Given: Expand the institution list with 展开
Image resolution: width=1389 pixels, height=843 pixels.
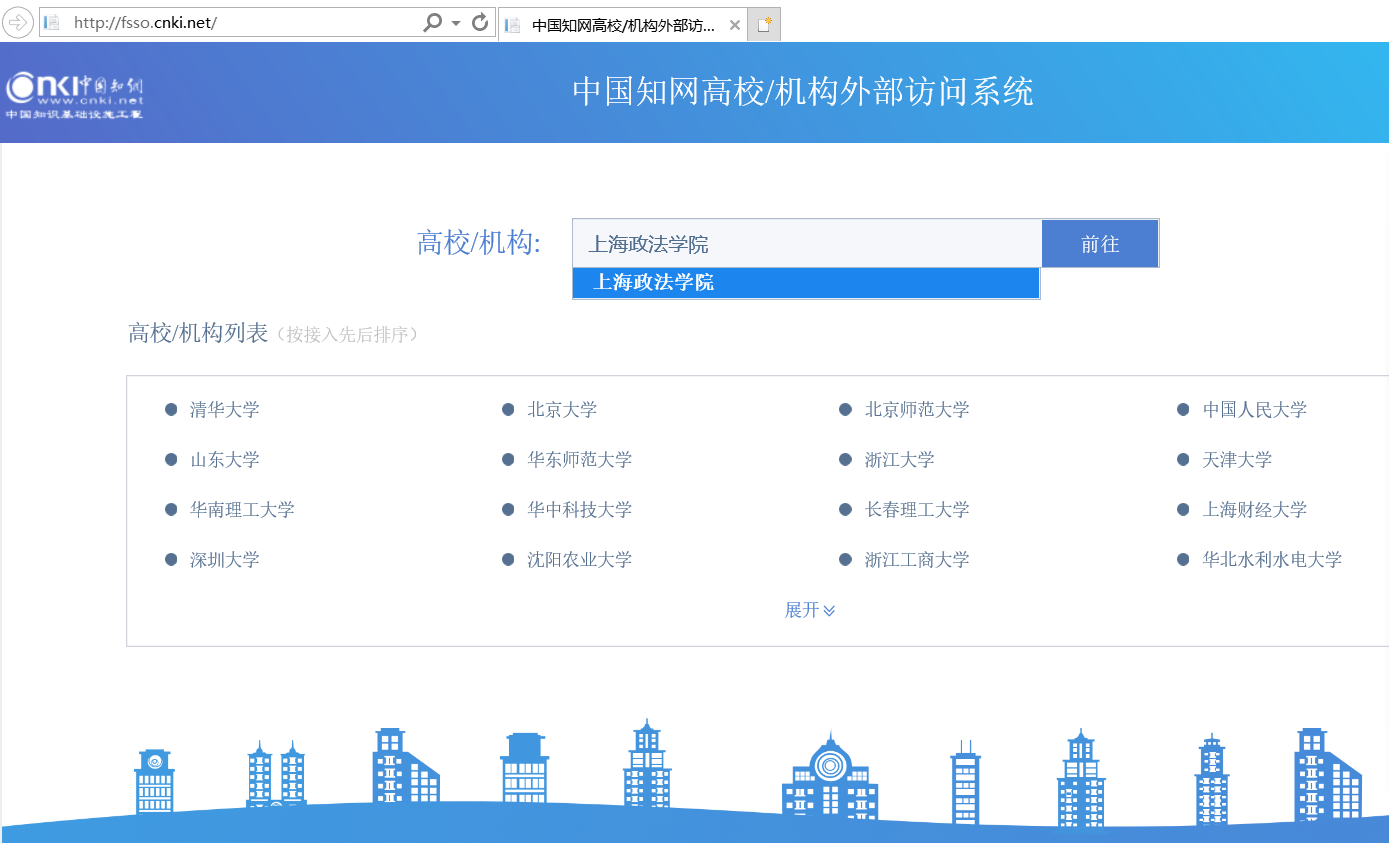Looking at the screenshot, I should (x=809, y=610).
